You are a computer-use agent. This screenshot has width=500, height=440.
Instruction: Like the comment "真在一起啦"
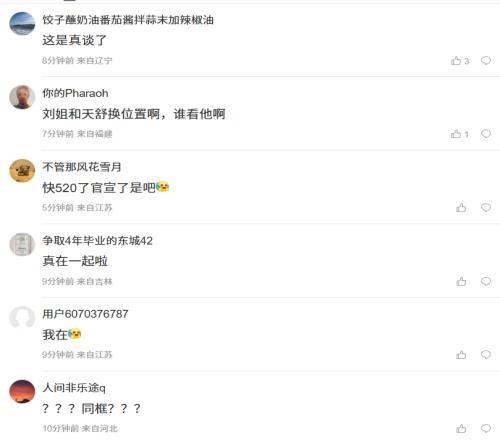[x=461, y=282]
